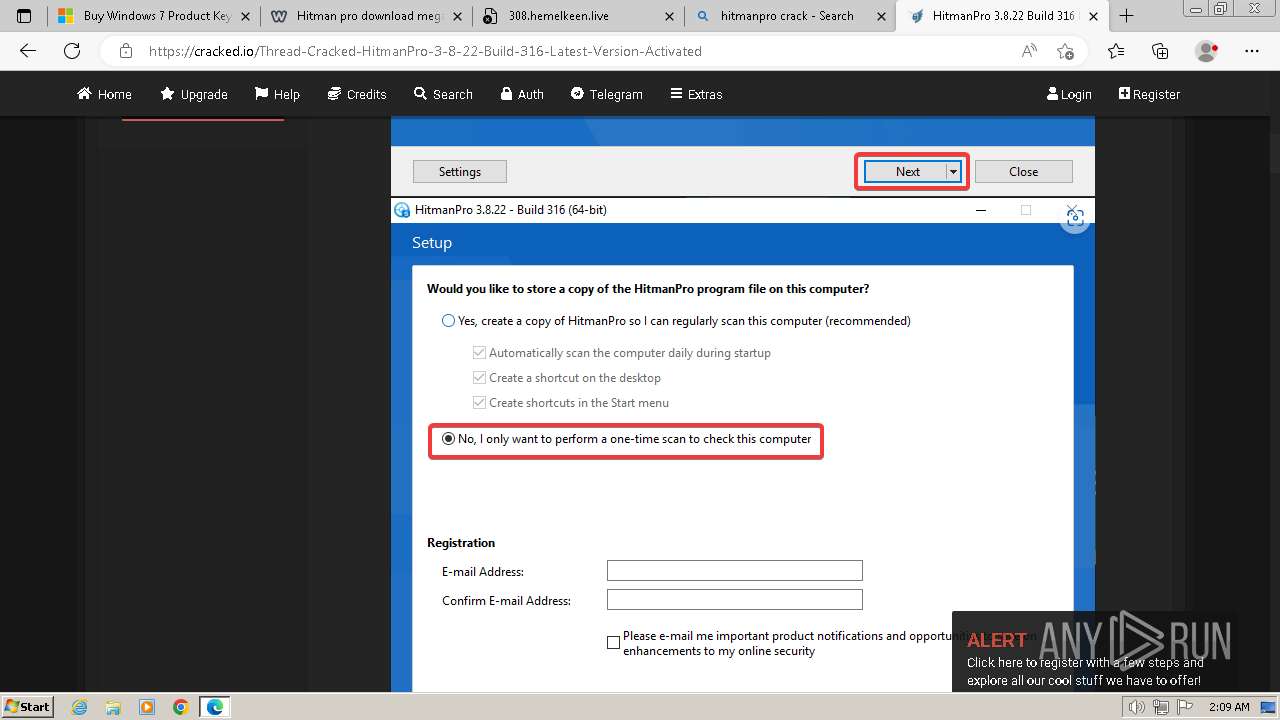The height and width of the screenshot is (720, 1280).
Task: Refresh the current page
Action: click(x=72, y=51)
